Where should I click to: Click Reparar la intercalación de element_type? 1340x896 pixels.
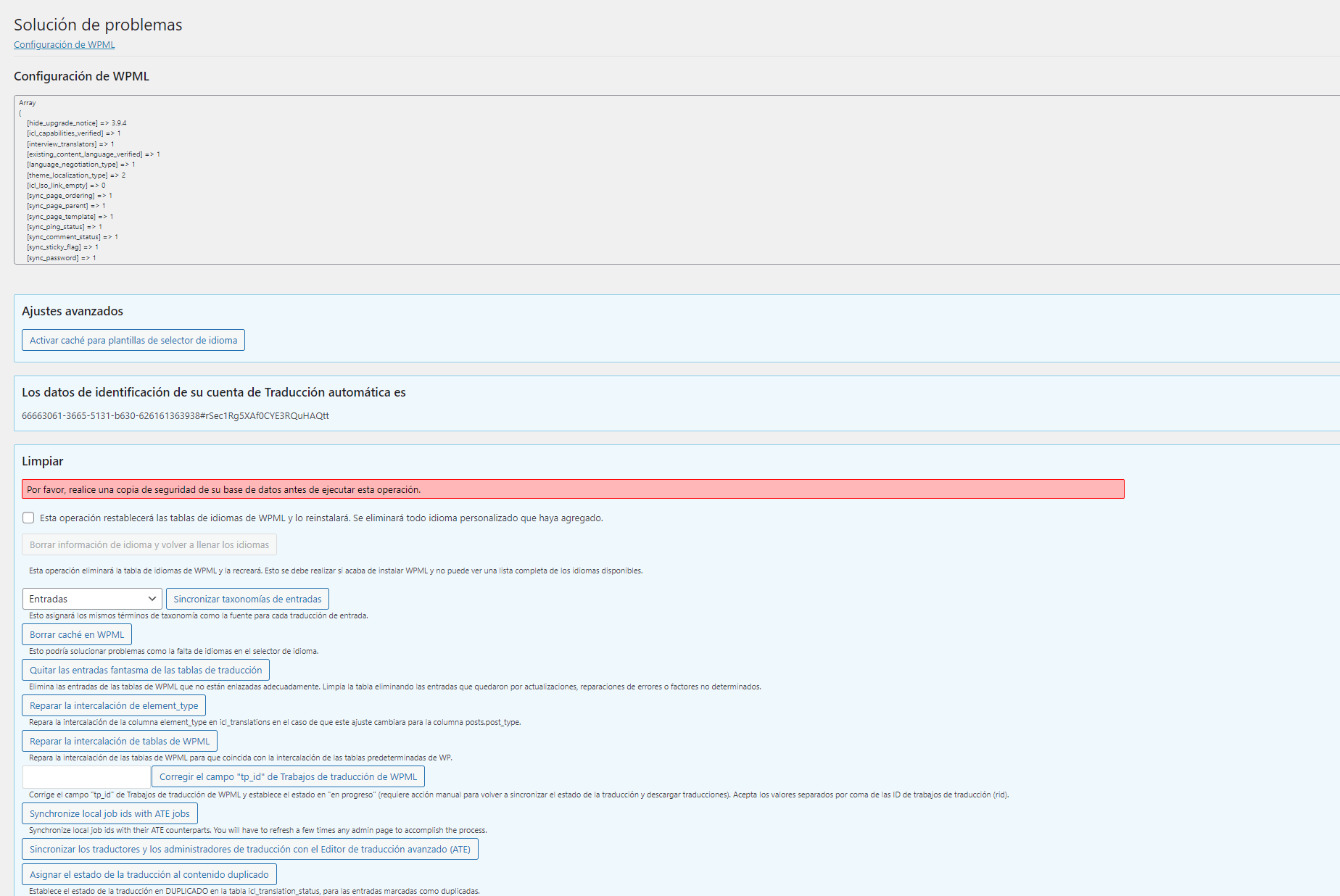tap(114, 705)
